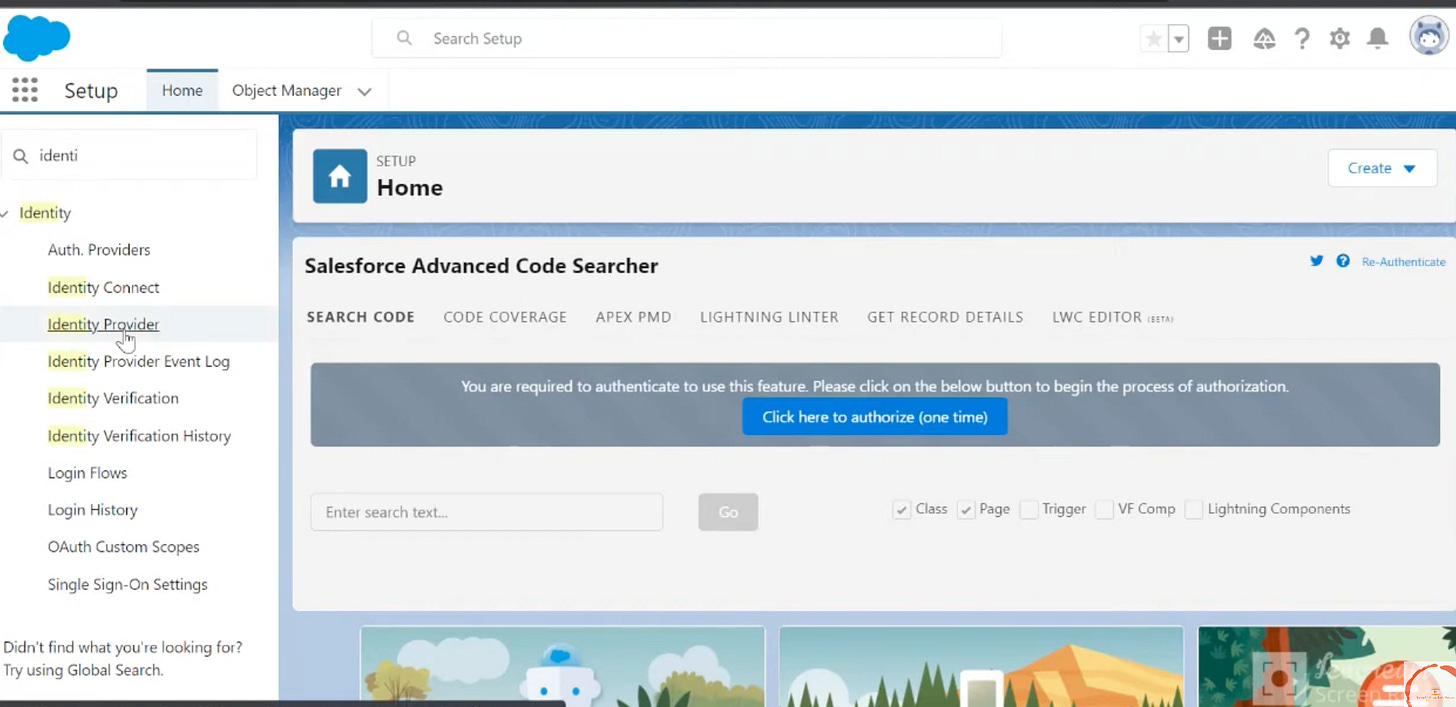
Task: Click the blue help circle icon
Action: tap(1343, 261)
